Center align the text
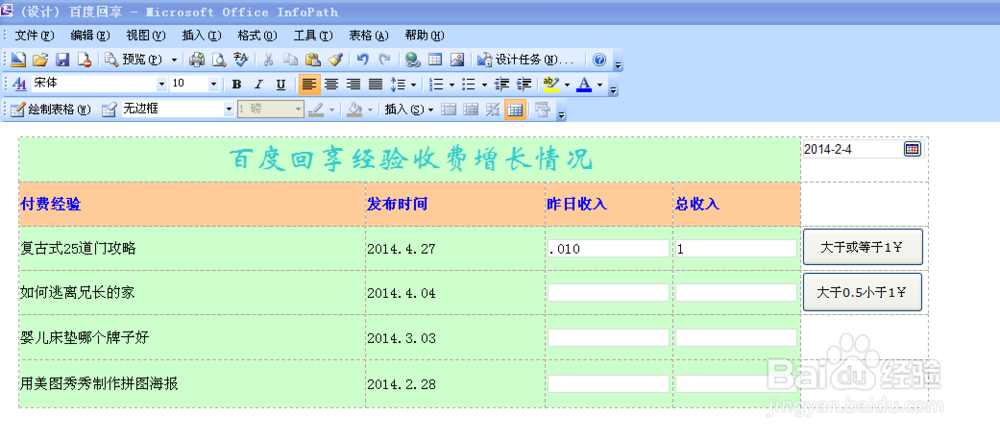Screen dimensions: 1000x440 coord(331,84)
